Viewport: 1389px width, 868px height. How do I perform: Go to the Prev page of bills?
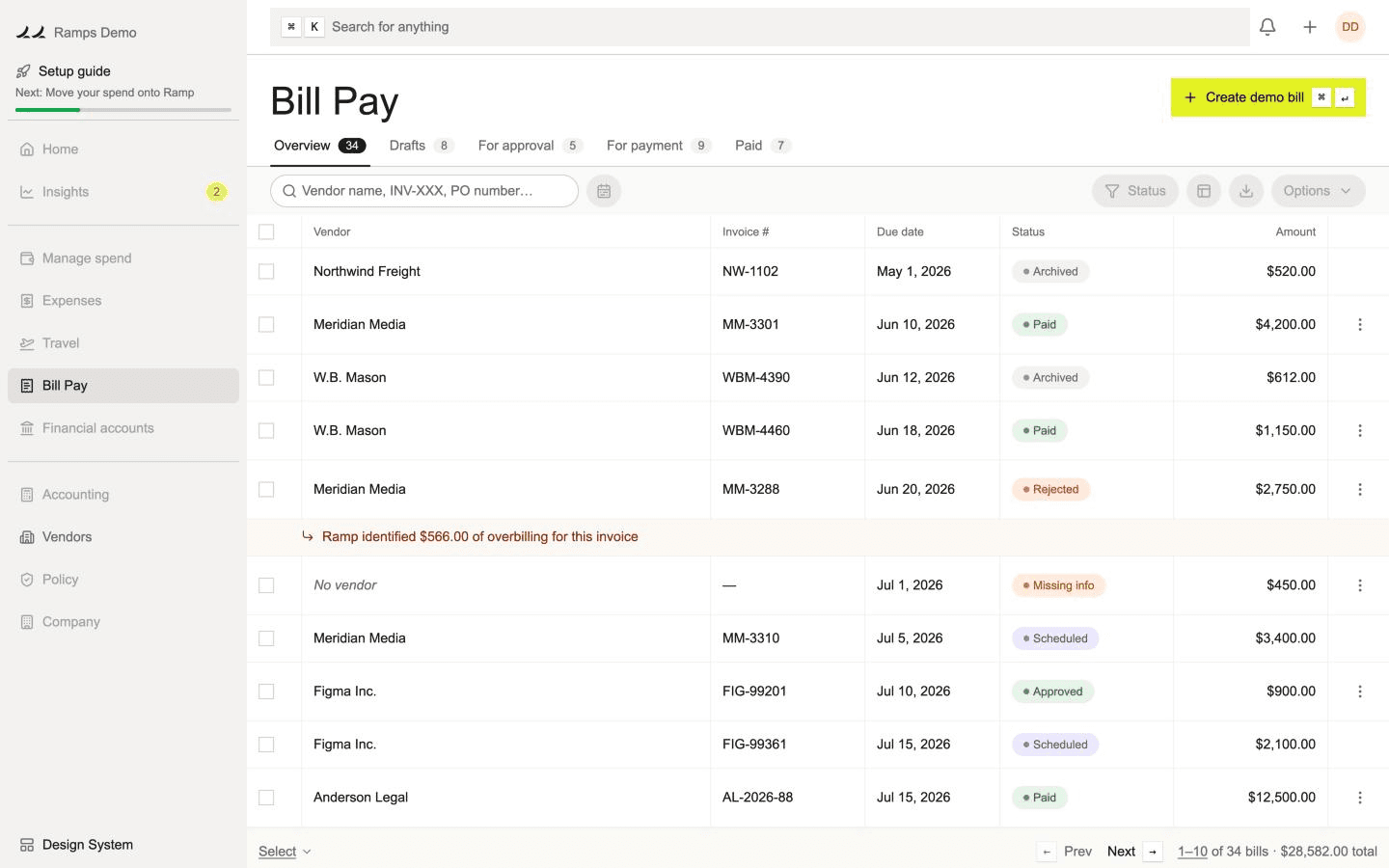(x=1065, y=852)
